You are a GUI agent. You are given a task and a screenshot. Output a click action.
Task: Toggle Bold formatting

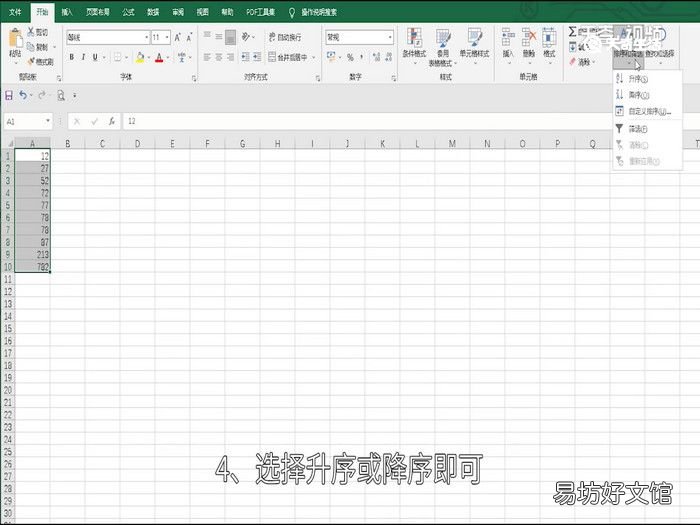click(71, 57)
